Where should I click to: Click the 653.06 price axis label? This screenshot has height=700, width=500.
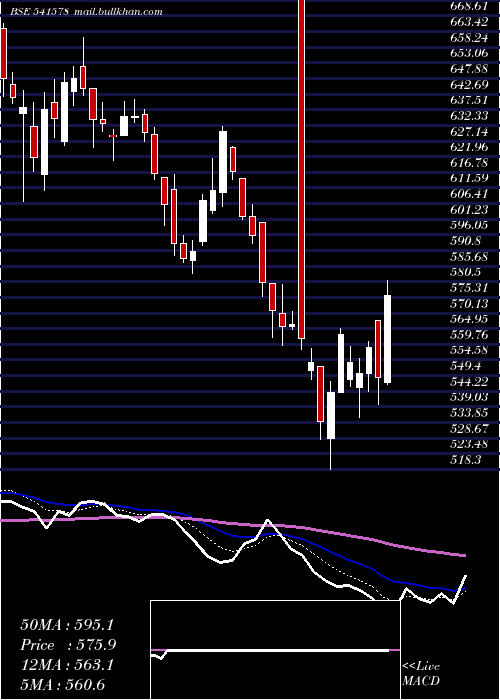point(470,53)
